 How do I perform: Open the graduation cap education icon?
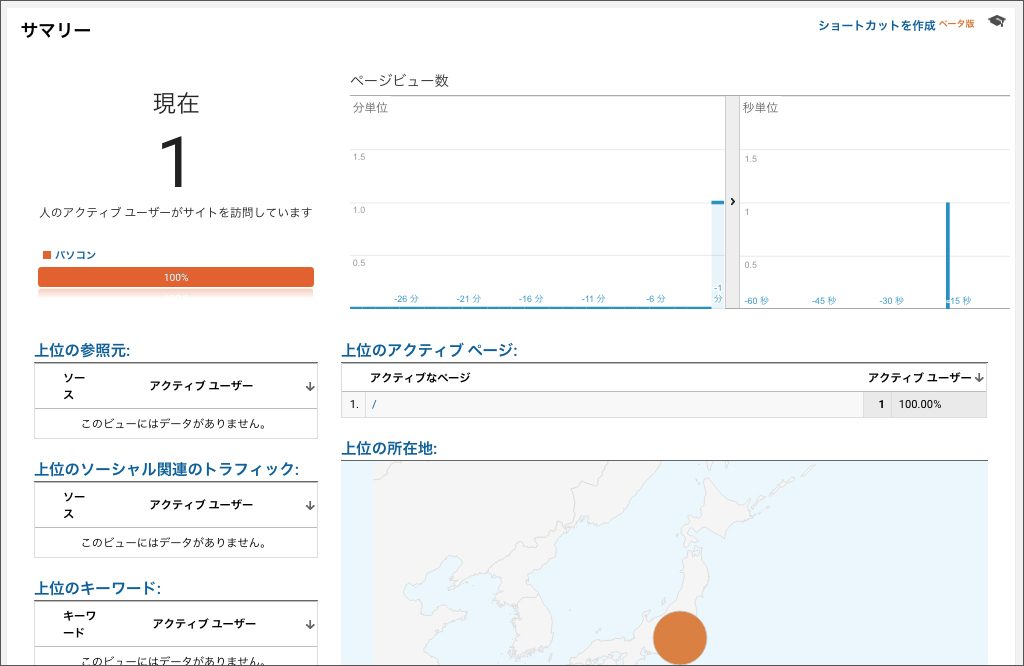point(997,22)
